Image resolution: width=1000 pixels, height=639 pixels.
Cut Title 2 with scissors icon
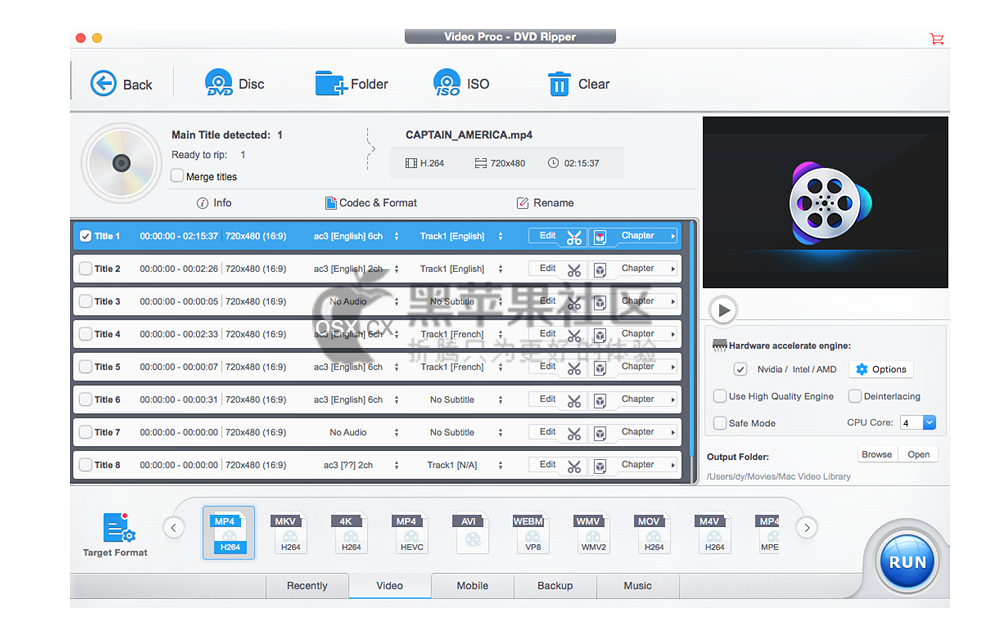(x=574, y=270)
